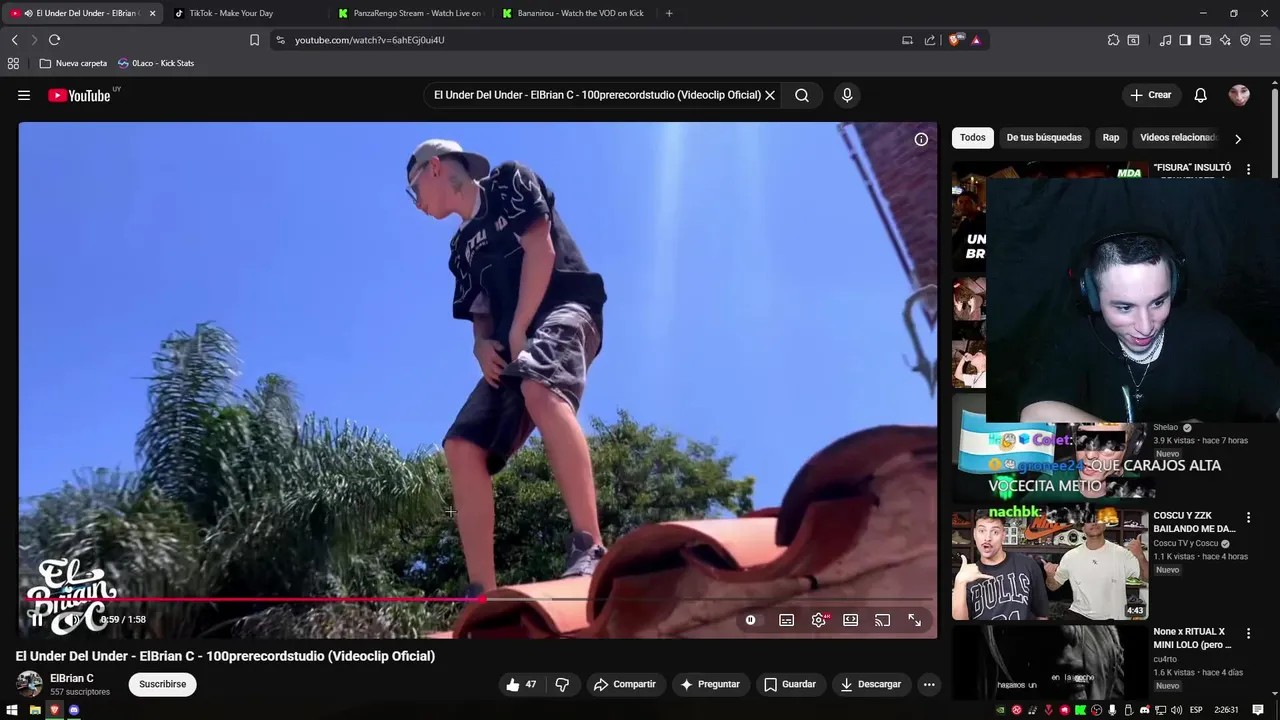Click the address bar URL

[x=369, y=40]
